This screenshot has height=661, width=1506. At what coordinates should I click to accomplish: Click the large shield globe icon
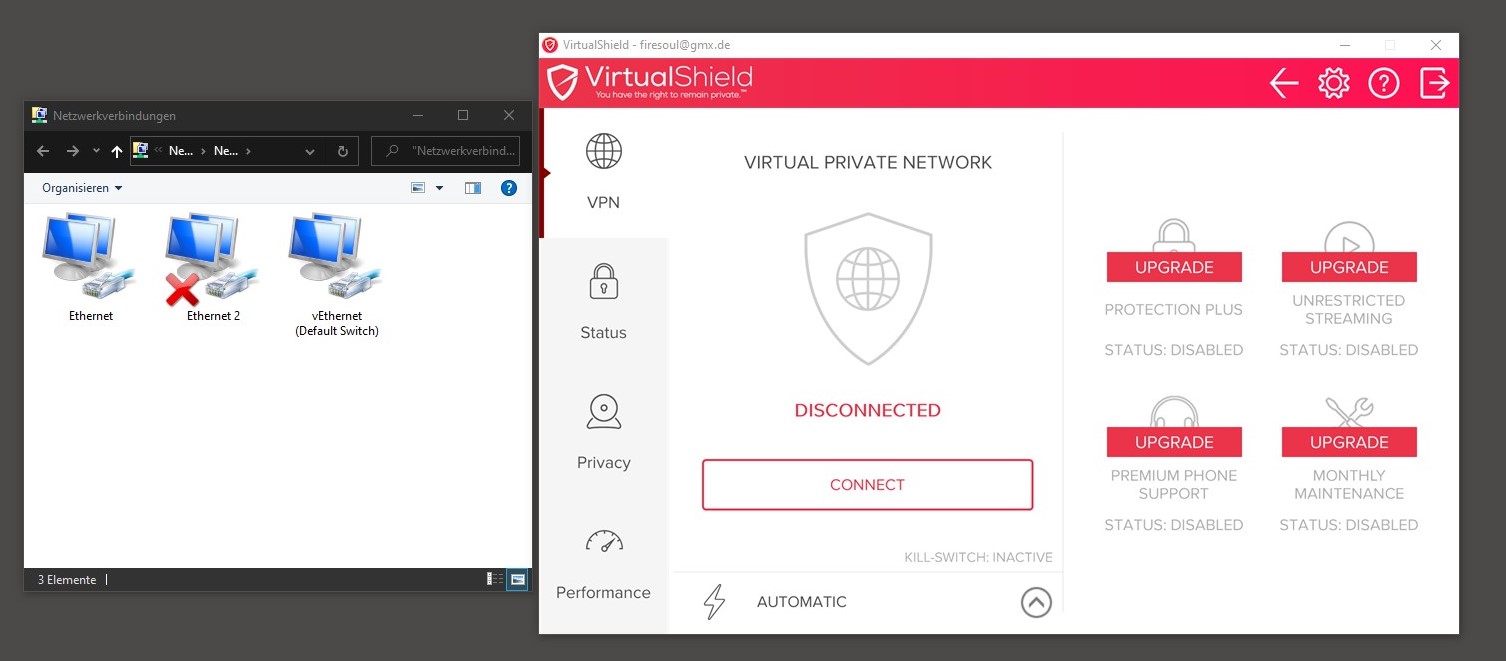(x=868, y=289)
